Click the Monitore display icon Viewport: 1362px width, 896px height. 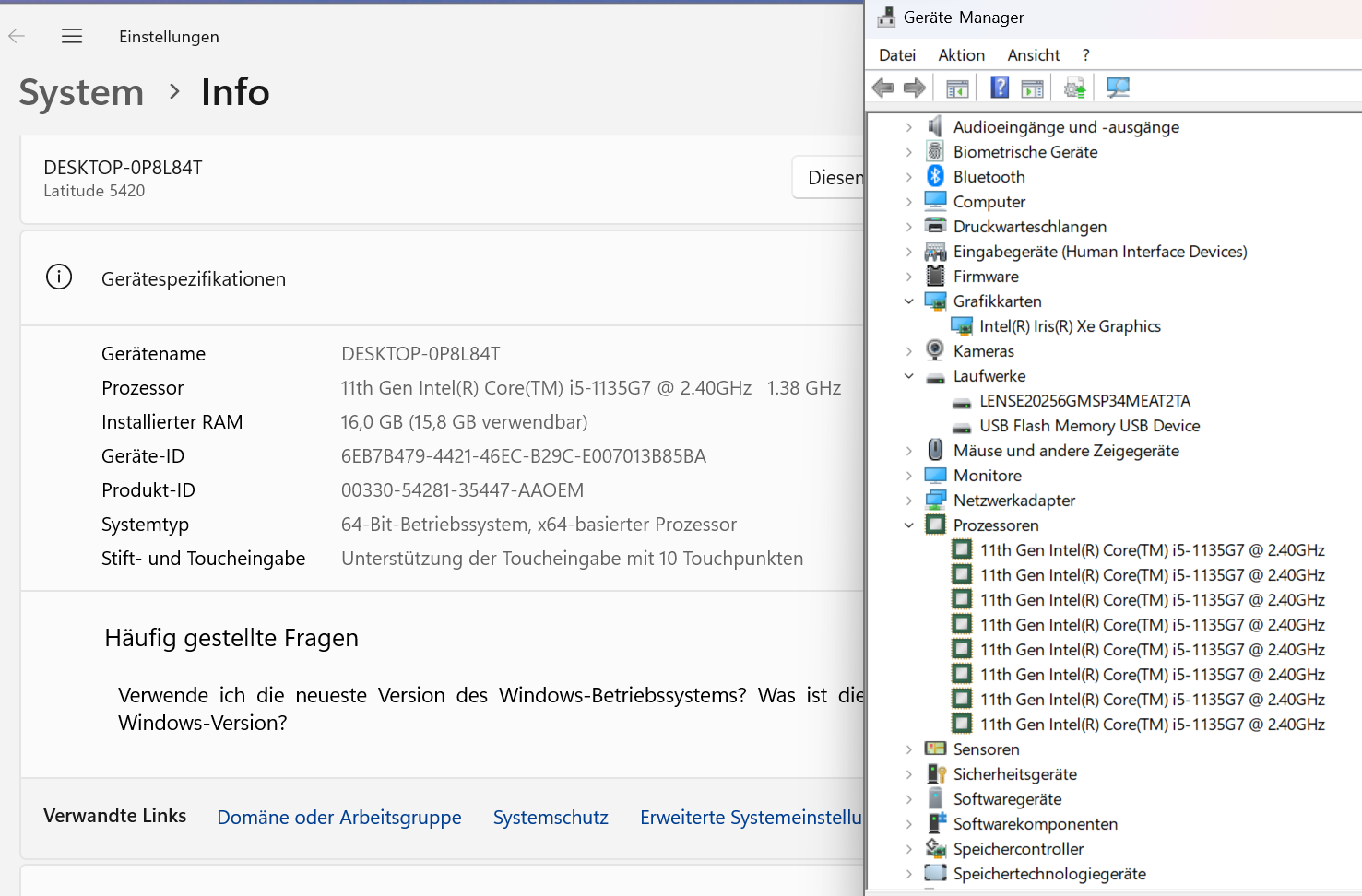[x=935, y=475]
